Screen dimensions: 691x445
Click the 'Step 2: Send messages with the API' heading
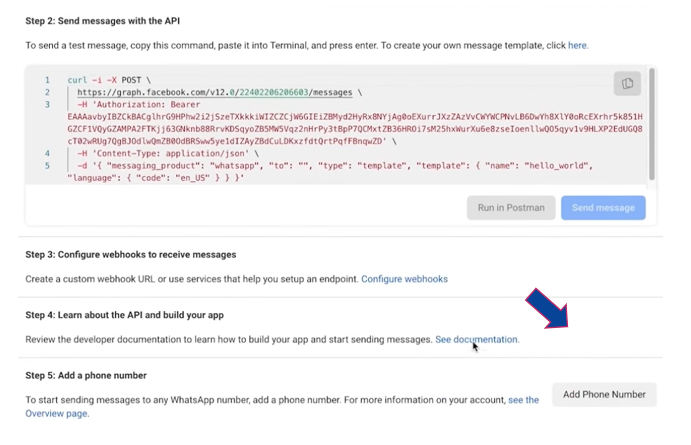pyautogui.click(x=116, y=20)
